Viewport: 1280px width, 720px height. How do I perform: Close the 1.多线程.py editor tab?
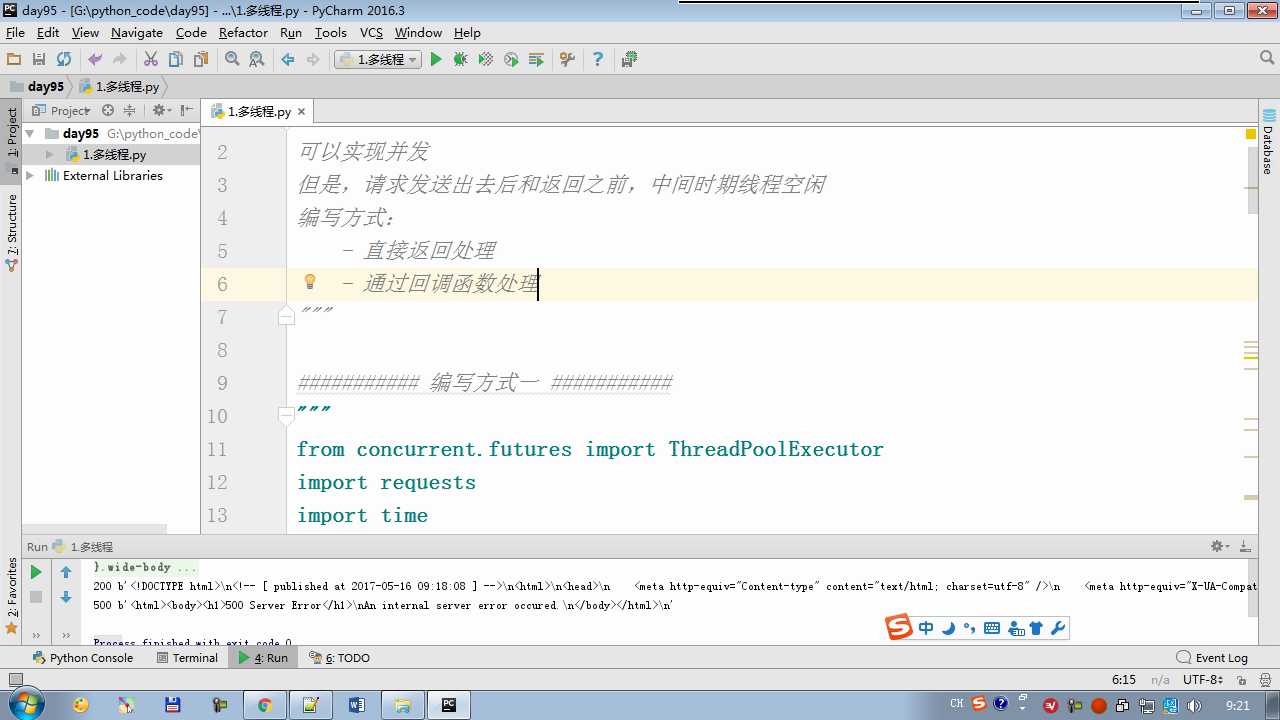tap(300, 112)
